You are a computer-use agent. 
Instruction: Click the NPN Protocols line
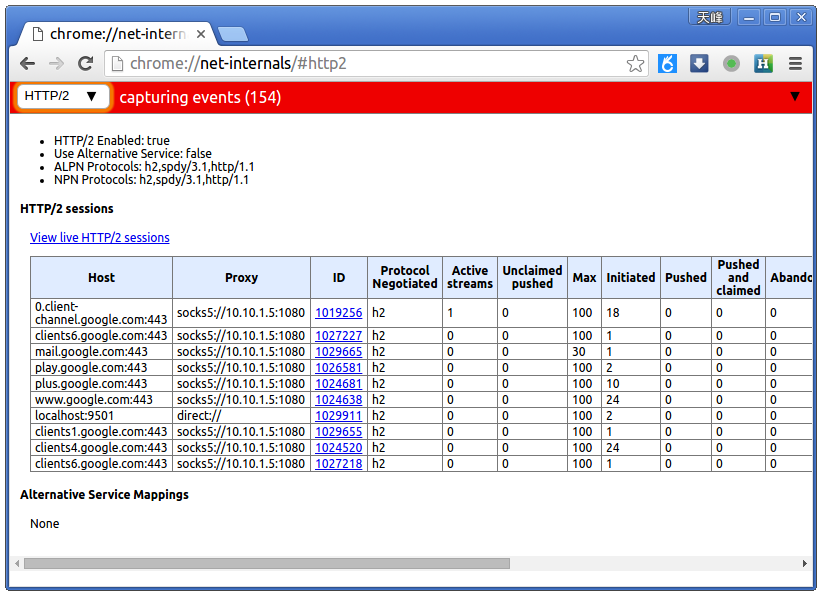[x=151, y=180]
